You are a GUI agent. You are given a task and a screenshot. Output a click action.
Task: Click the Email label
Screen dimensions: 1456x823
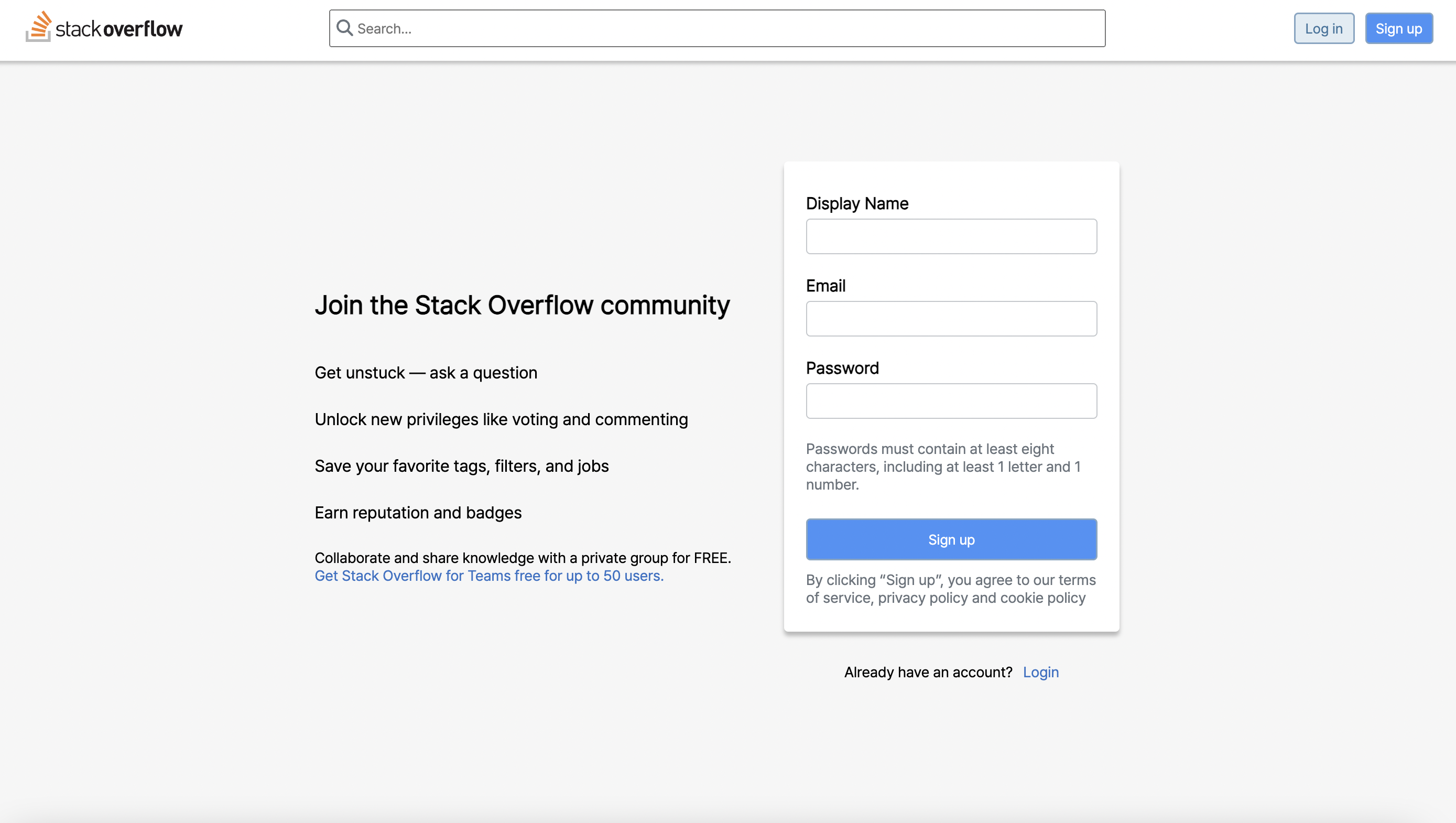825,286
